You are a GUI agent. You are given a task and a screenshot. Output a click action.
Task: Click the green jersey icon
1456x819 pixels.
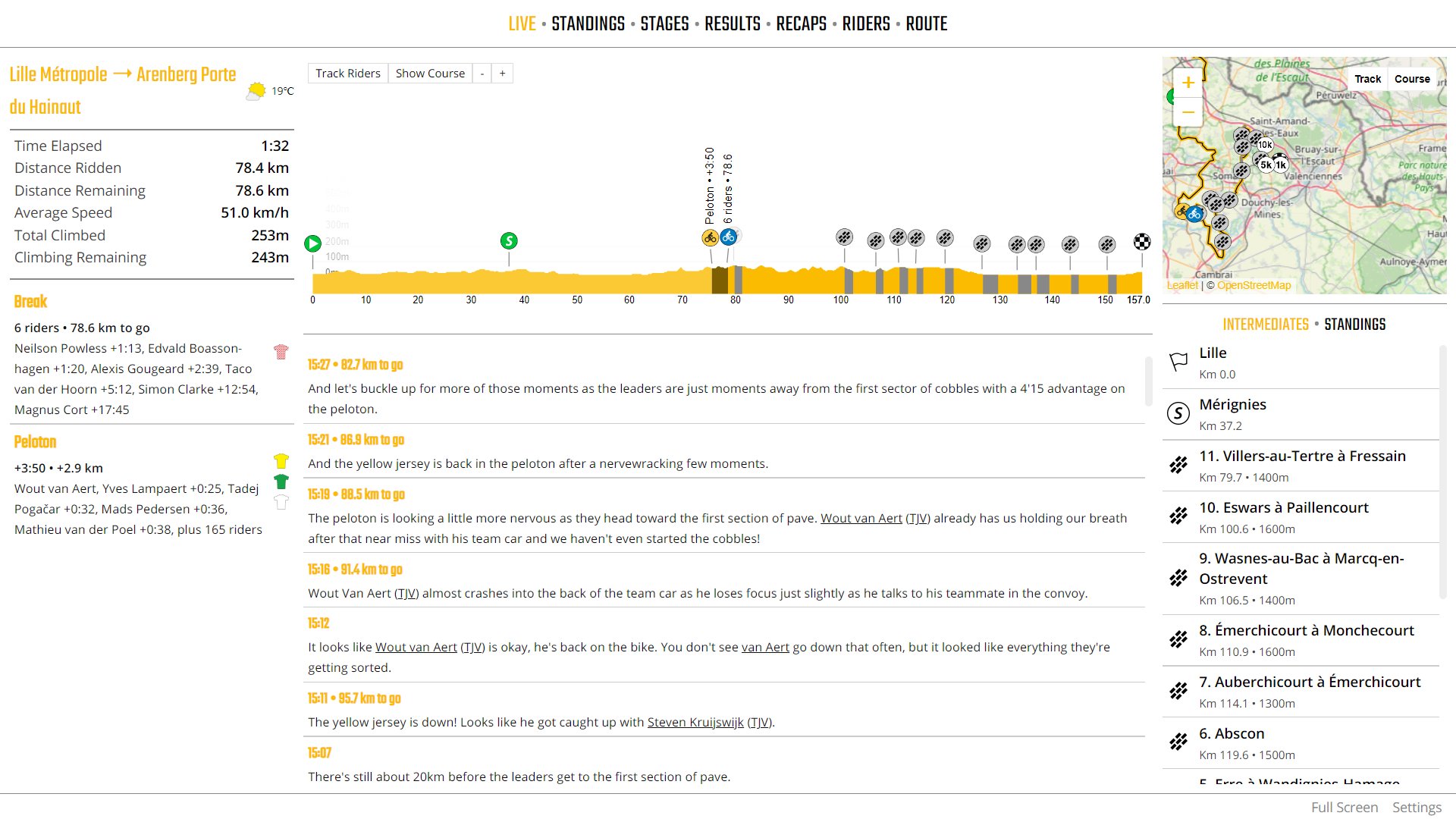pyautogui.click(x=281, y=482)
